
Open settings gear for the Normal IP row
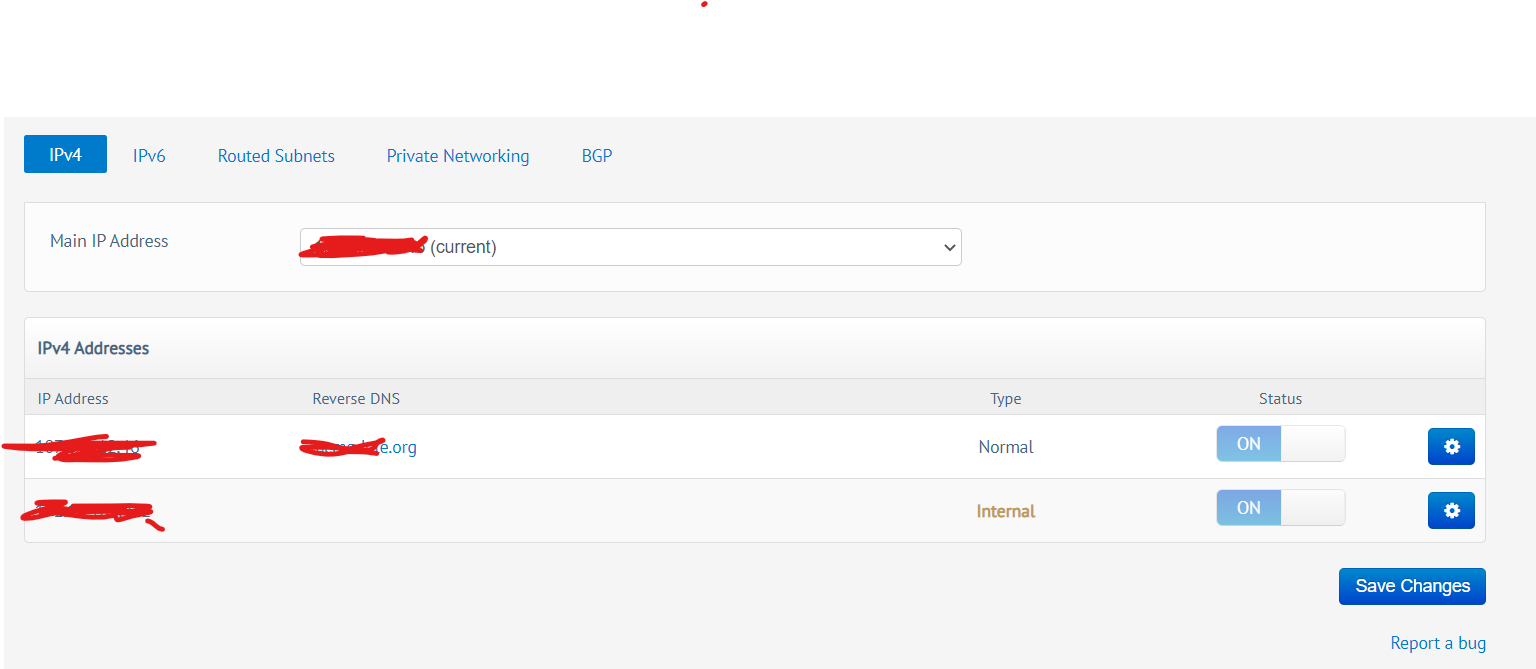(x=1450, y=447)
